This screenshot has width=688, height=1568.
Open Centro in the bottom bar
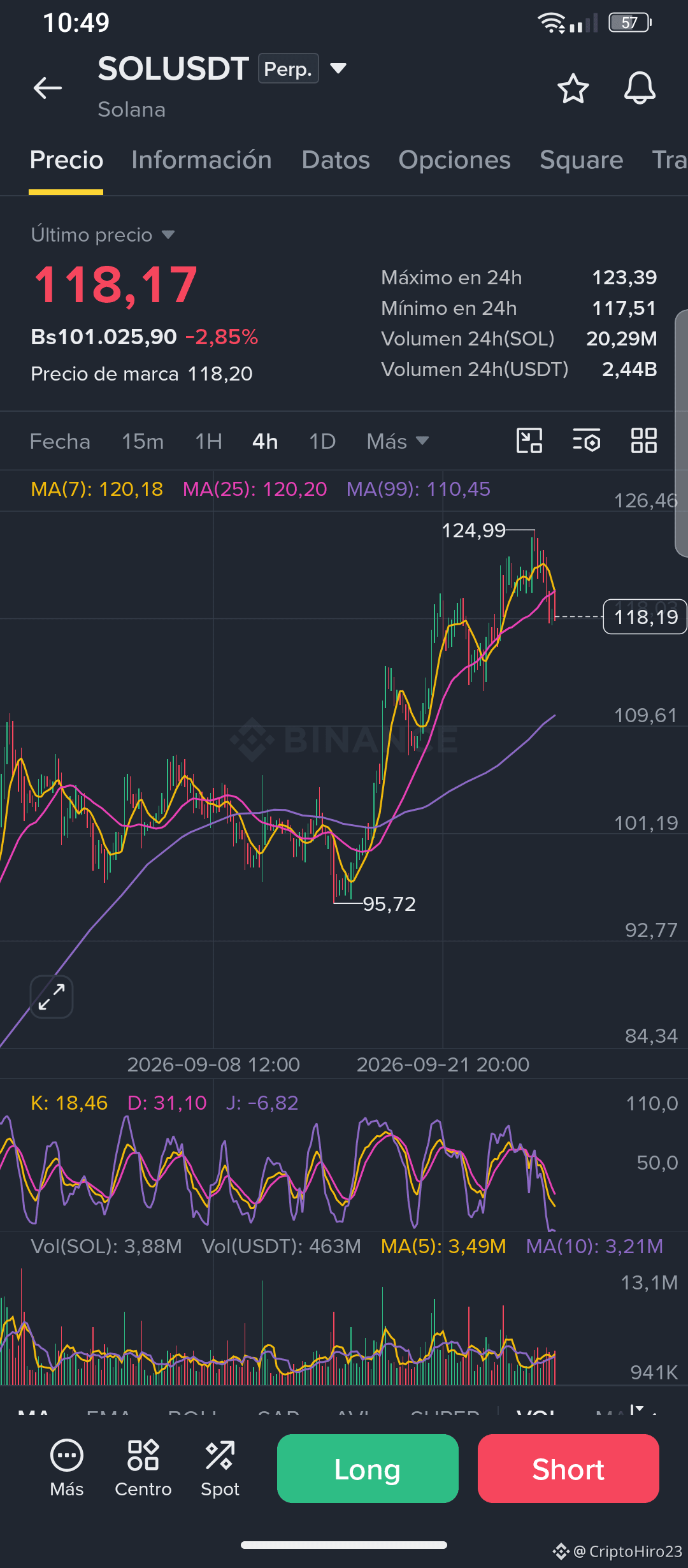143,1469
